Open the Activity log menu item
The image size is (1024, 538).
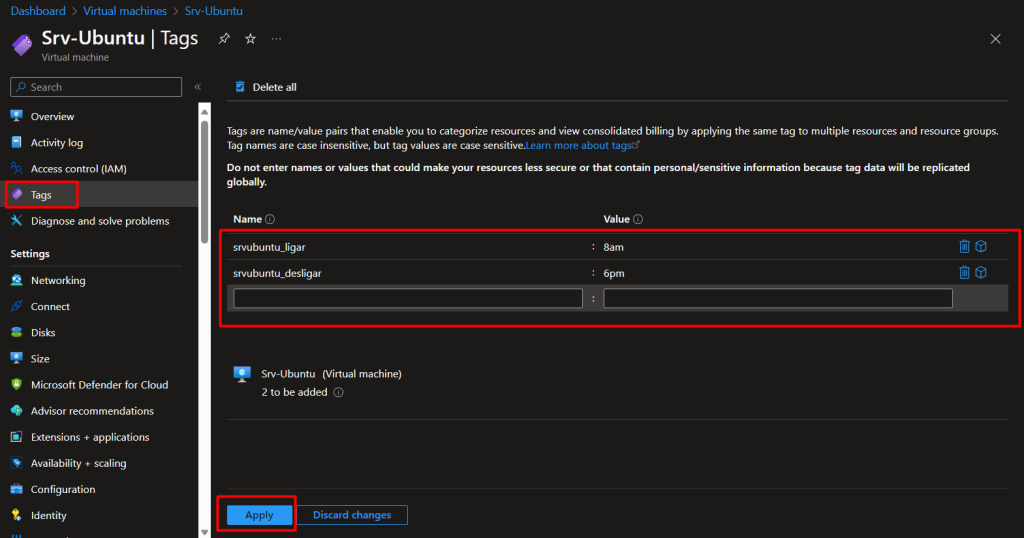pyautogui.click(x=56, y=143)
